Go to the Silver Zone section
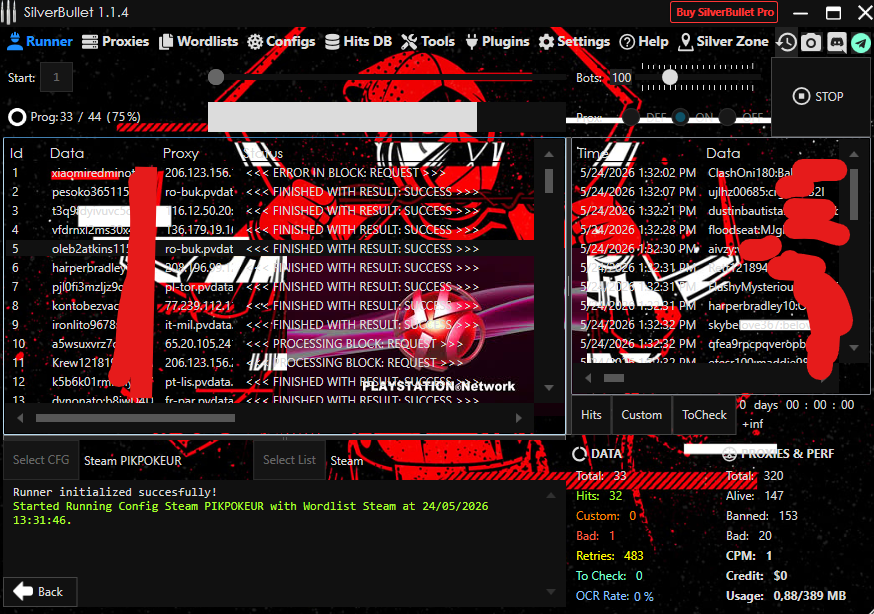Screen dimensions: 874x614 [x=724, y=42]
